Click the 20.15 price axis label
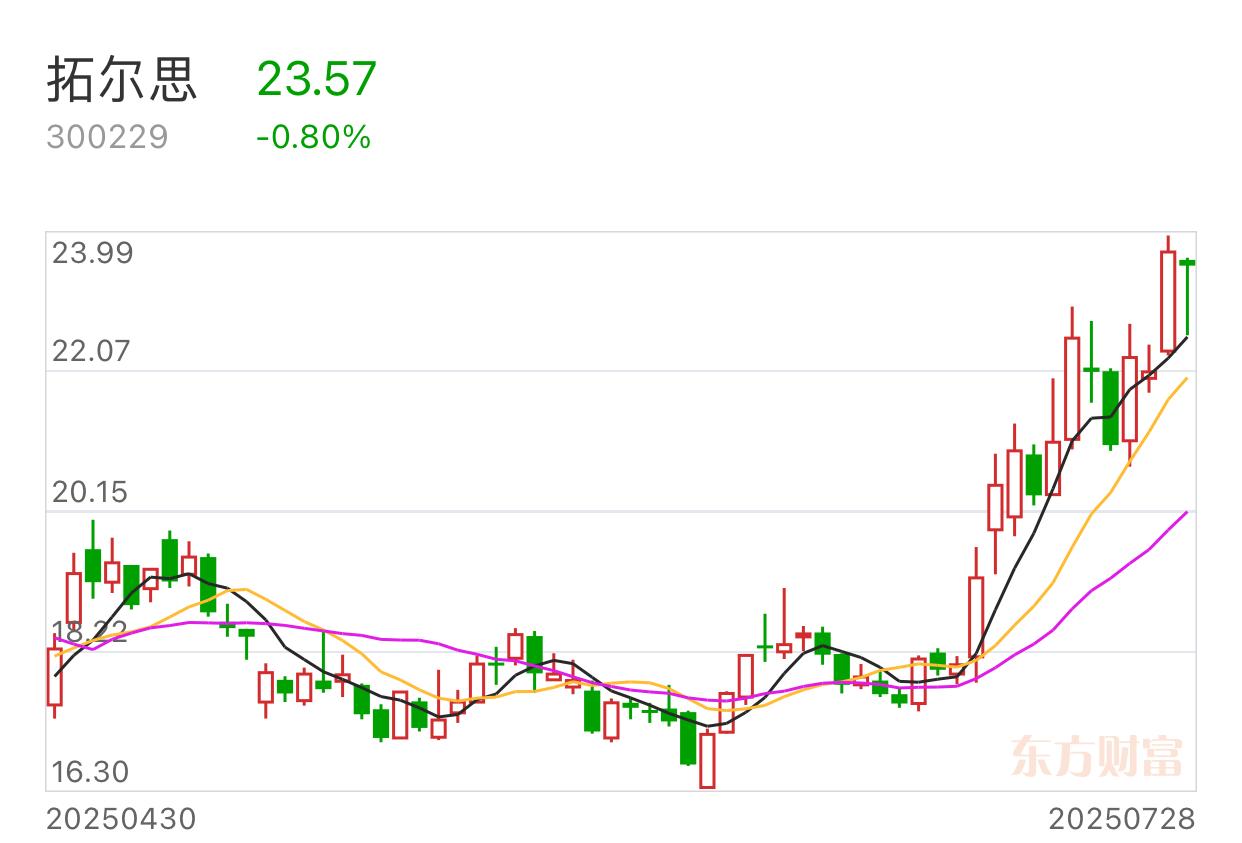The image size is (1242, 843). click(92, 492)
